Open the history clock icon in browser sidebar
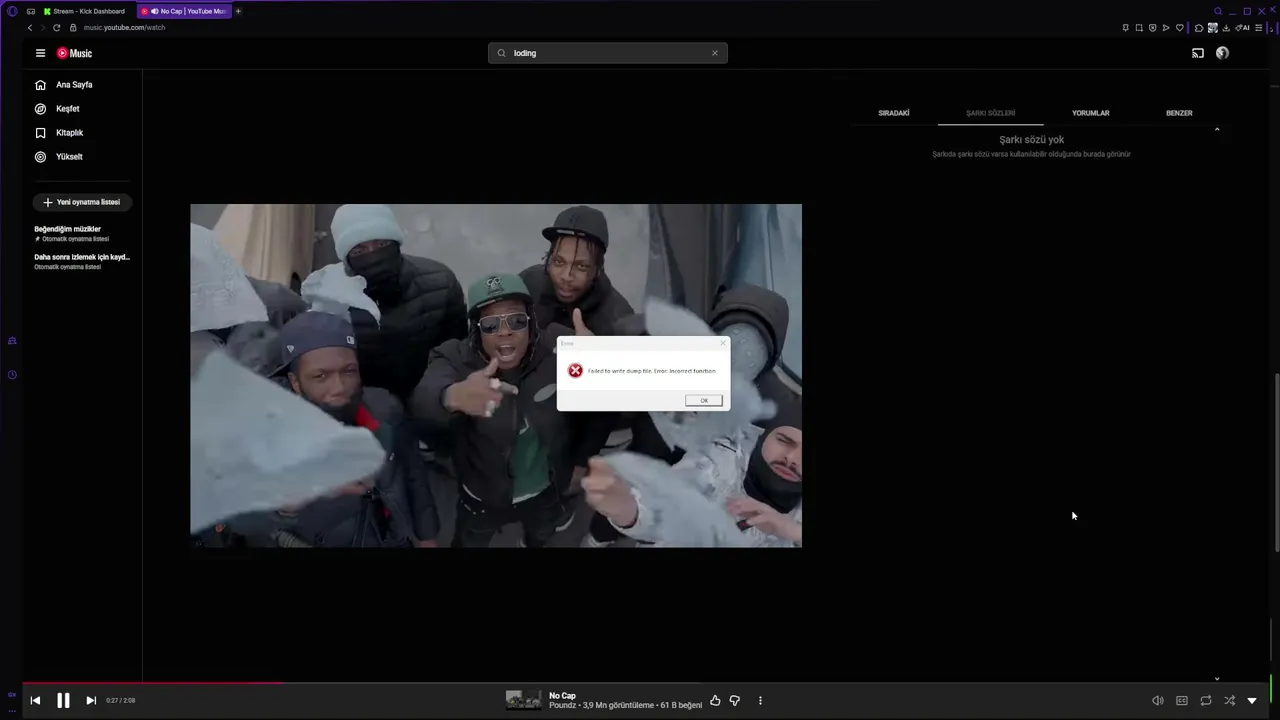 [x=12, y=375]
